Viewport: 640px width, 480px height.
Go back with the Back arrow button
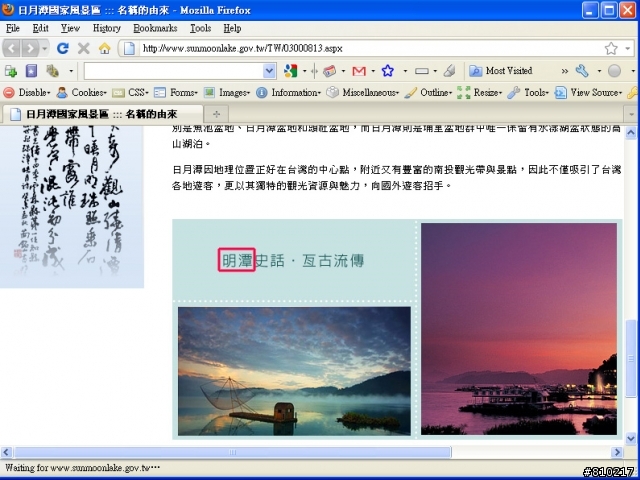[11, 49]
